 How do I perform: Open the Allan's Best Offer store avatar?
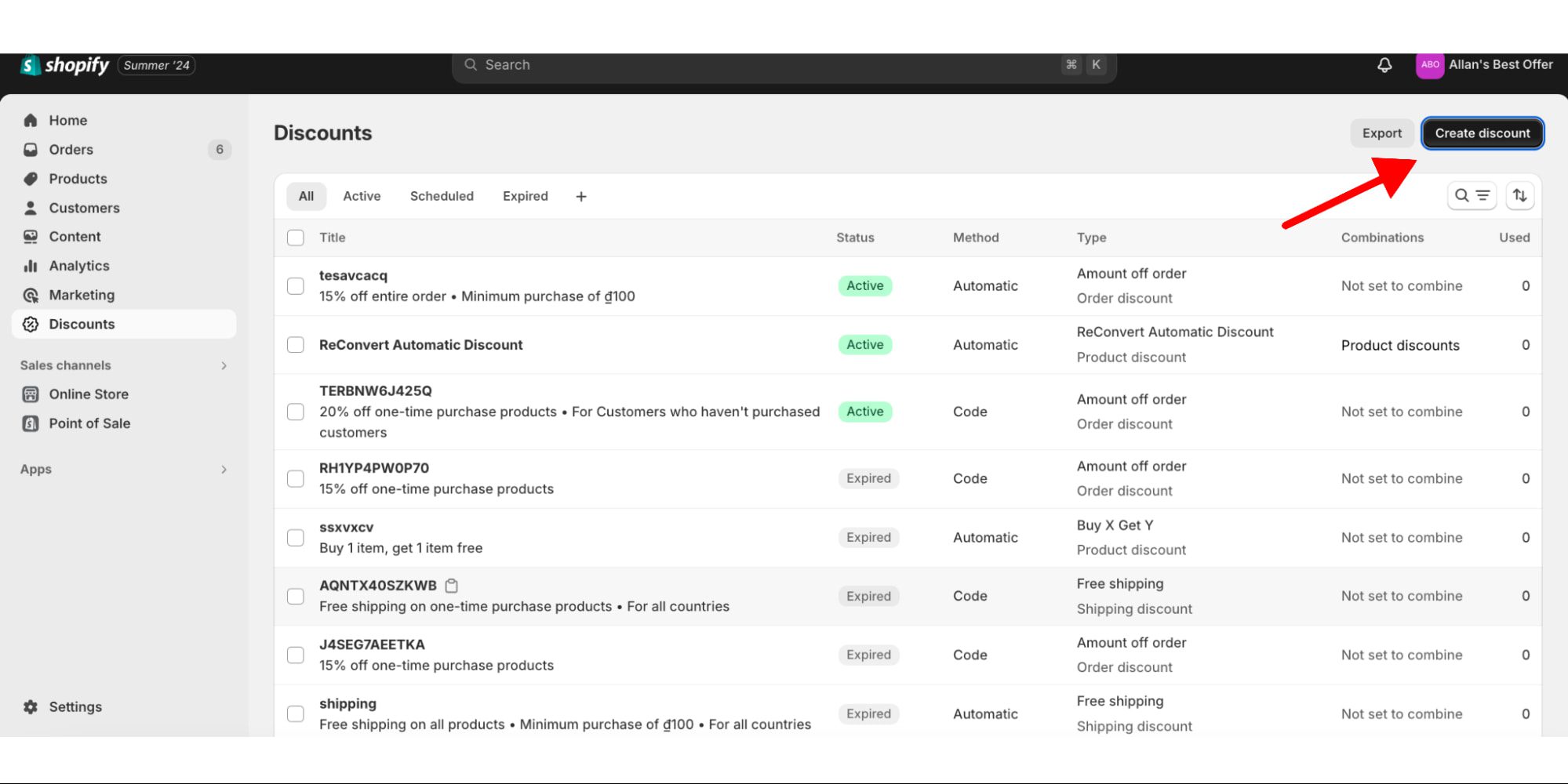1429,65
